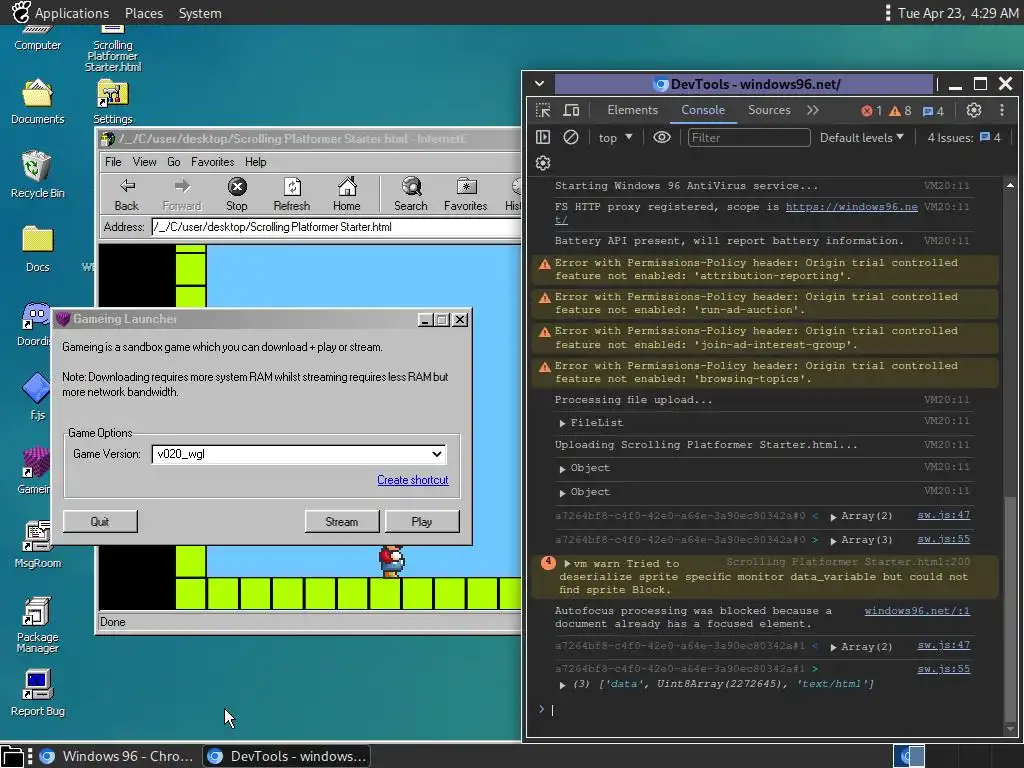Go to Home in browser toolbar
1024x768 pixels.
coord(347,194)
